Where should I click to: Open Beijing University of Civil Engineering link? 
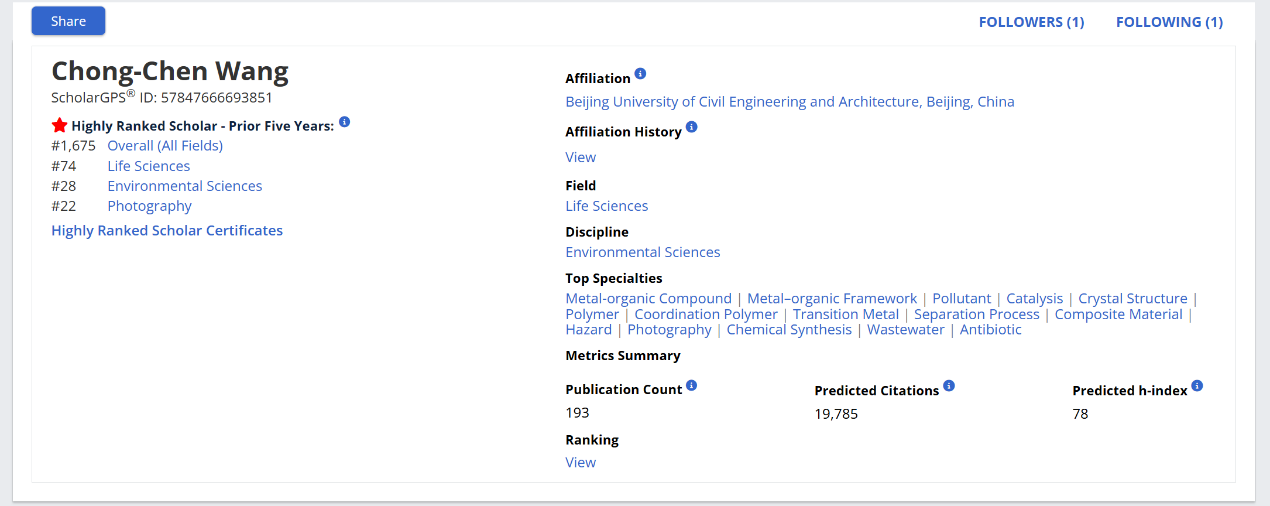point(789,101)
